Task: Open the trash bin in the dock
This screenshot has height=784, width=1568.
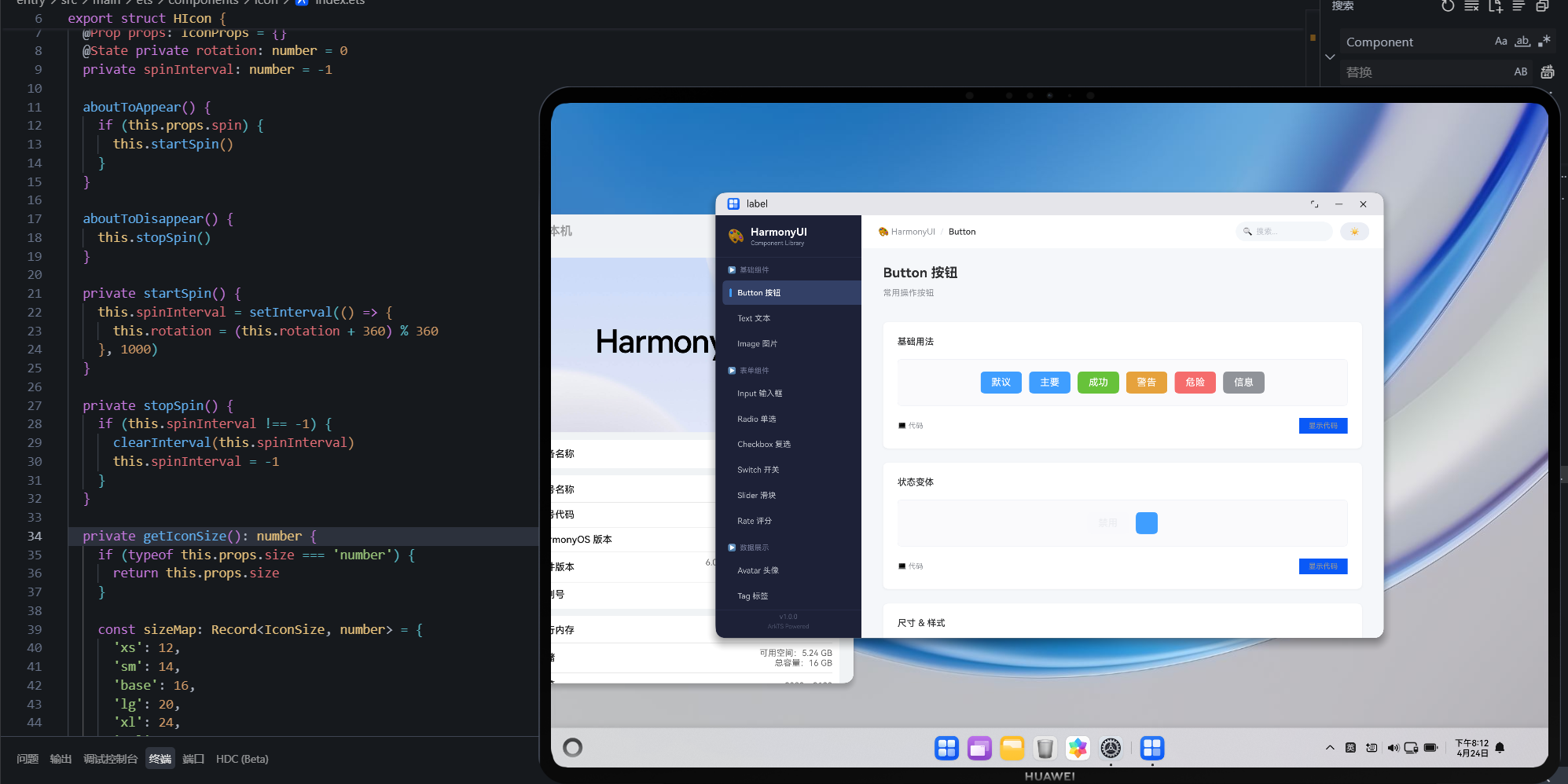Action: [x=1045, y=749]
